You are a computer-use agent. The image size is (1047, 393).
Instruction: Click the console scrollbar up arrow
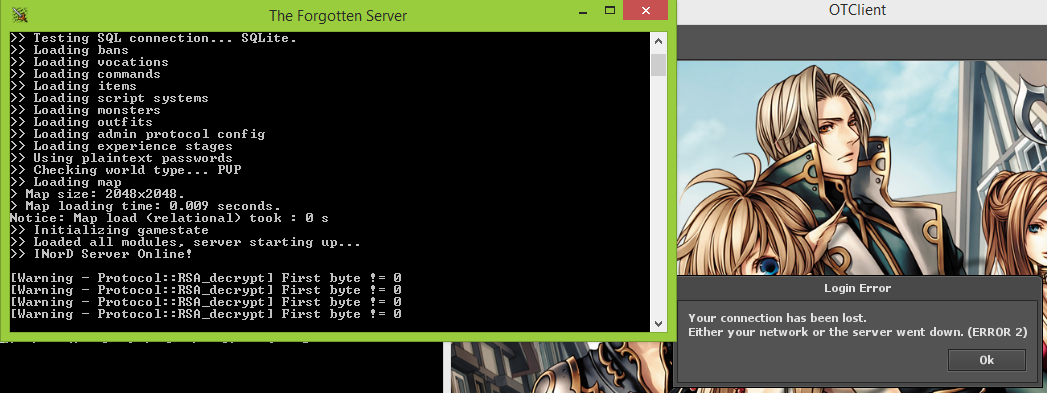(658, 40)
